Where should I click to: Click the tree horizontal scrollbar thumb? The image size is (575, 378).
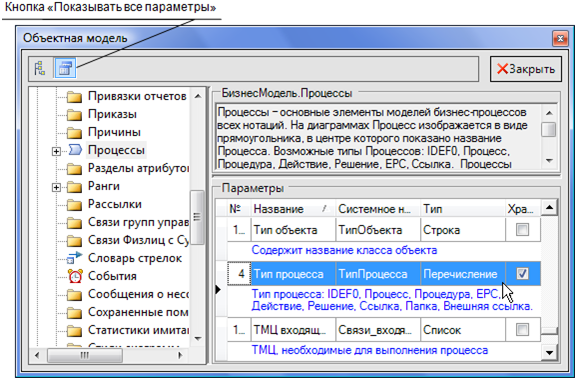85,355
